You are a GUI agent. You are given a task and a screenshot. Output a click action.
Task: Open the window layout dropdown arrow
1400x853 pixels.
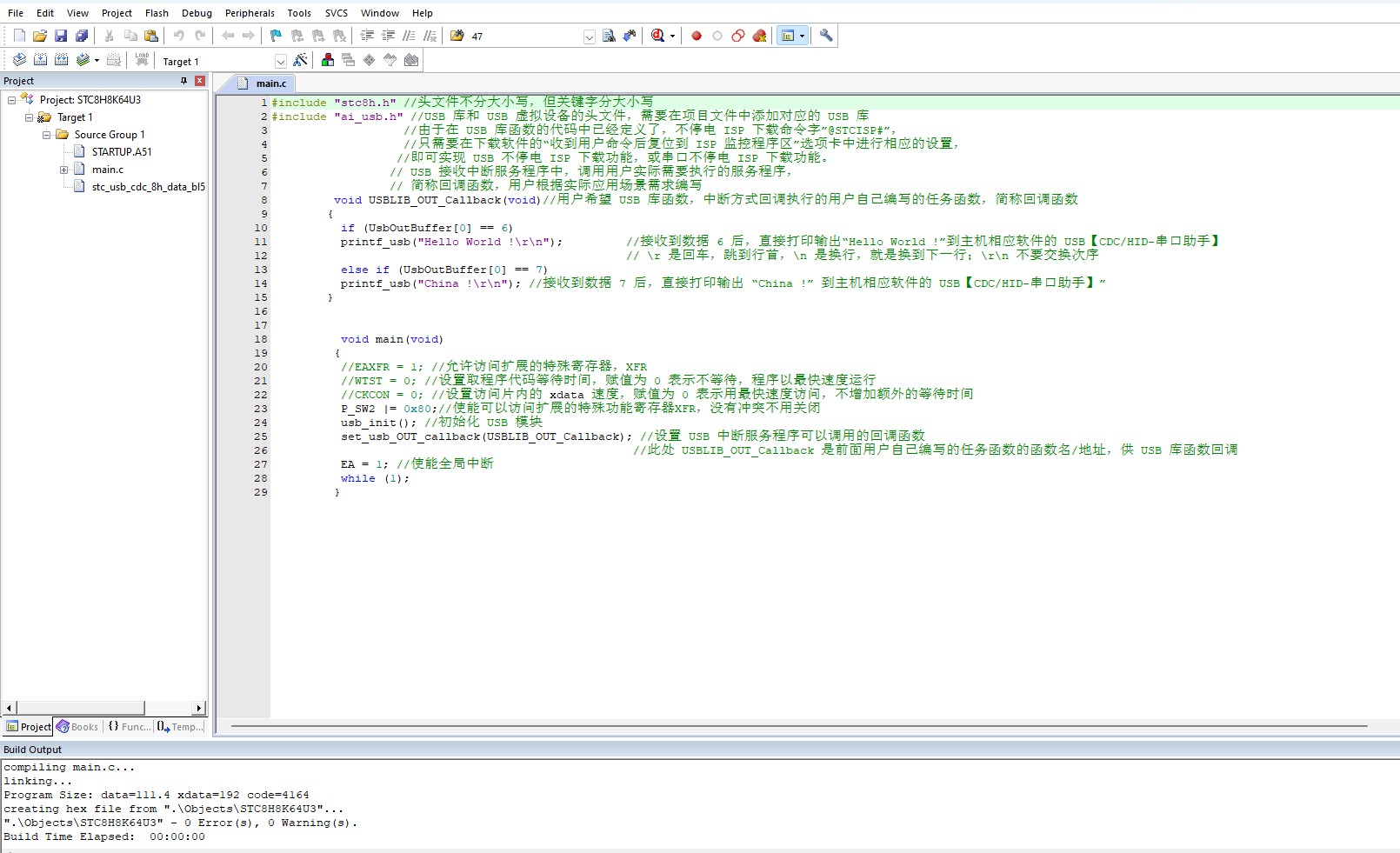coord(802,36)
